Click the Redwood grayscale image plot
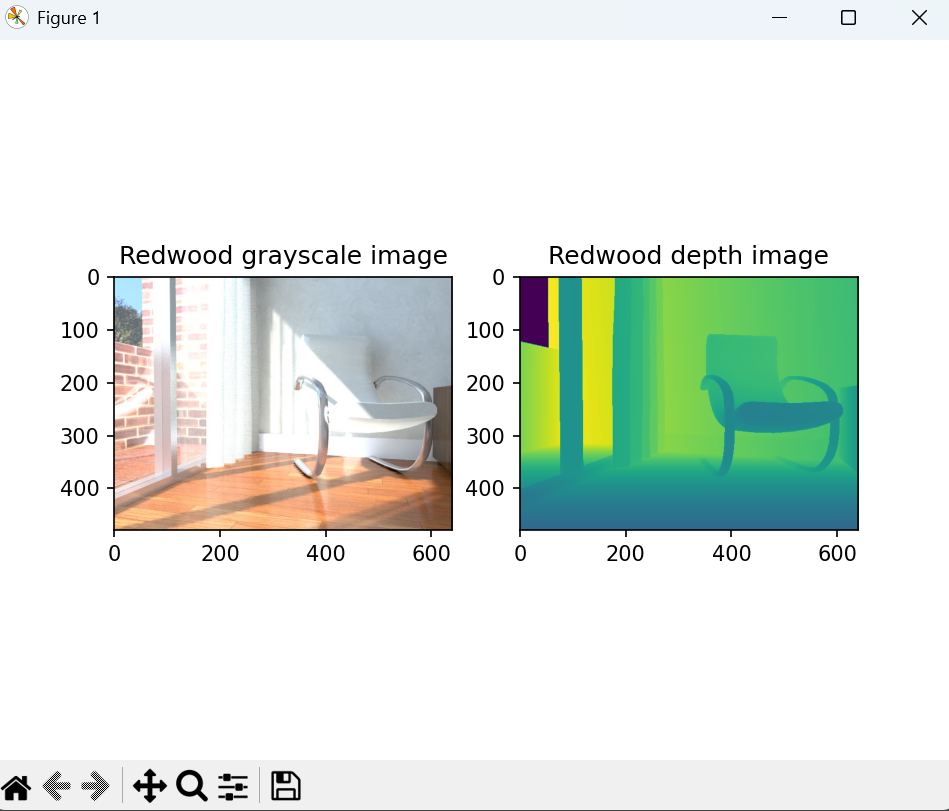949x811 pixels. point(283,404)
